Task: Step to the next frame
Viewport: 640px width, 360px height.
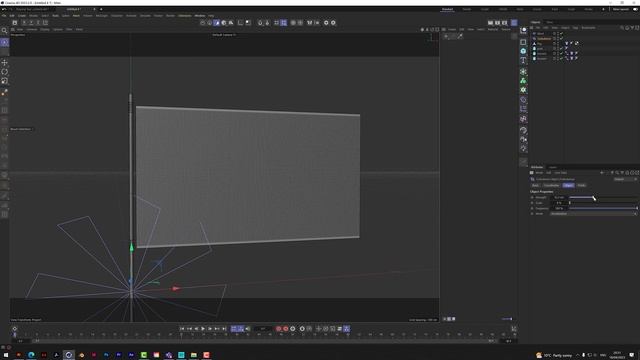Action: [x=210, y=329]
